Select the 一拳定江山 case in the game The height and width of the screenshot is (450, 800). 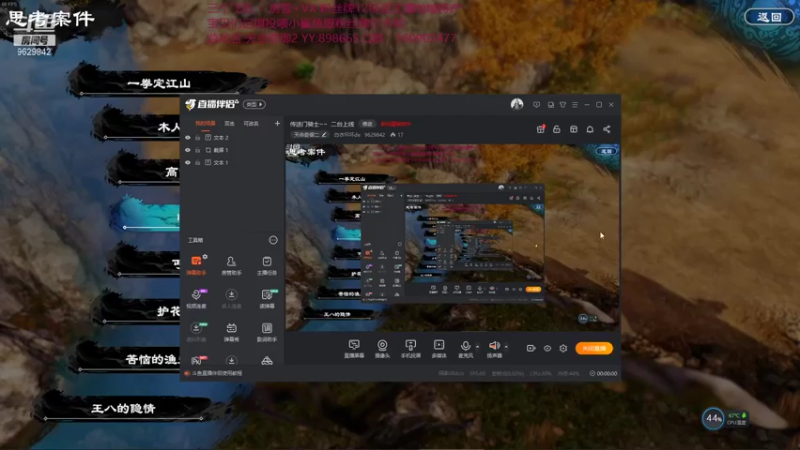click(x=158, y=83)
